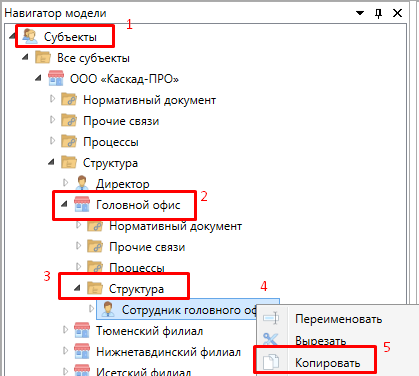Select the Сотрудник головного офиса row text
The image size is (419, 376).
tap(189, 310)
